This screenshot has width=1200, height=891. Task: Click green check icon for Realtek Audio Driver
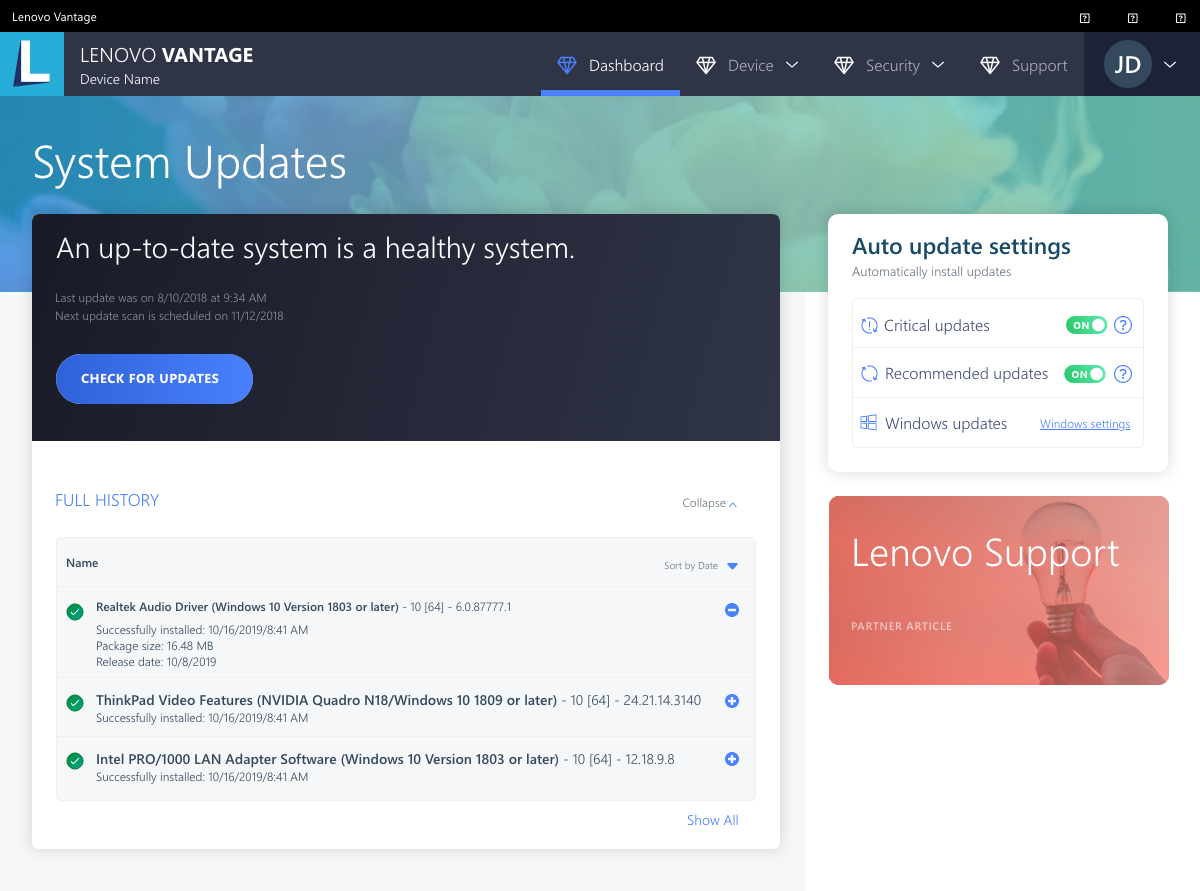pos(75,612)
